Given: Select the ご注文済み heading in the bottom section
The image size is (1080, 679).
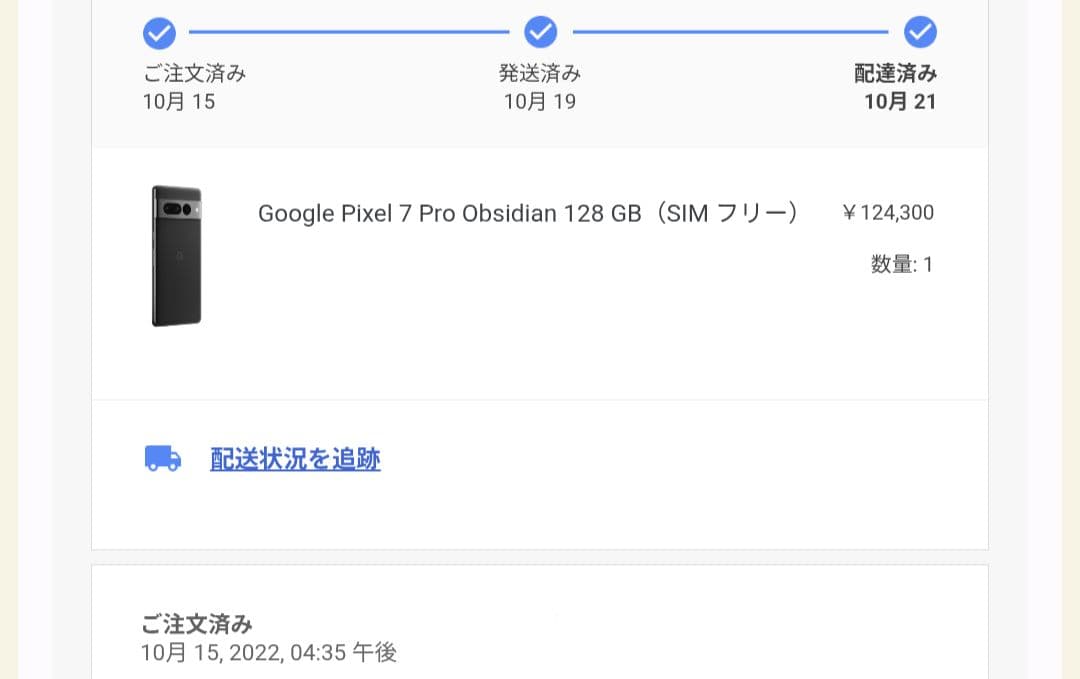Looking at the screenshot, I should point(197,623).
